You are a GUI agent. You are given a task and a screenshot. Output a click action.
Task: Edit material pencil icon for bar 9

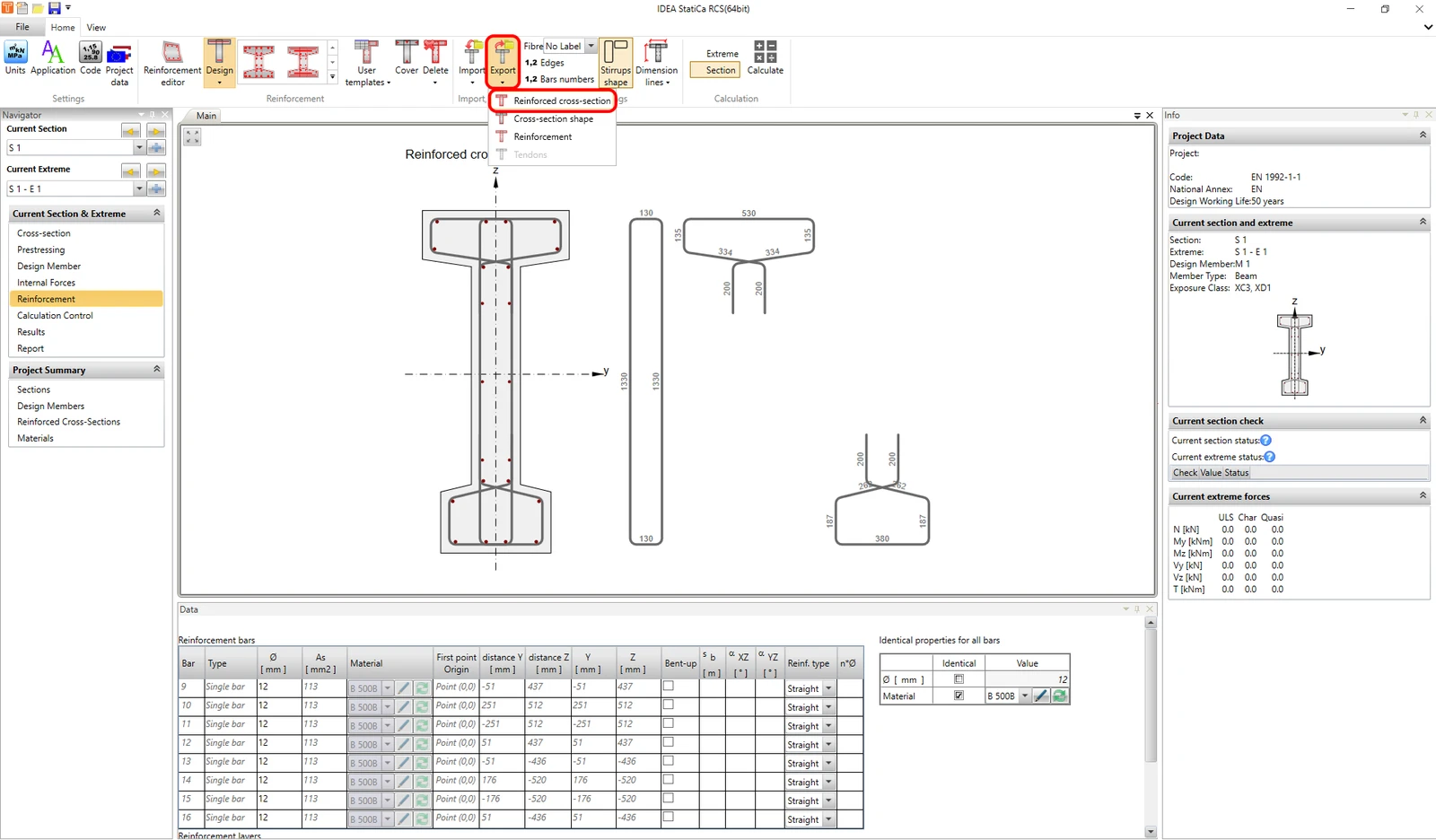click(x=404, y=688)
